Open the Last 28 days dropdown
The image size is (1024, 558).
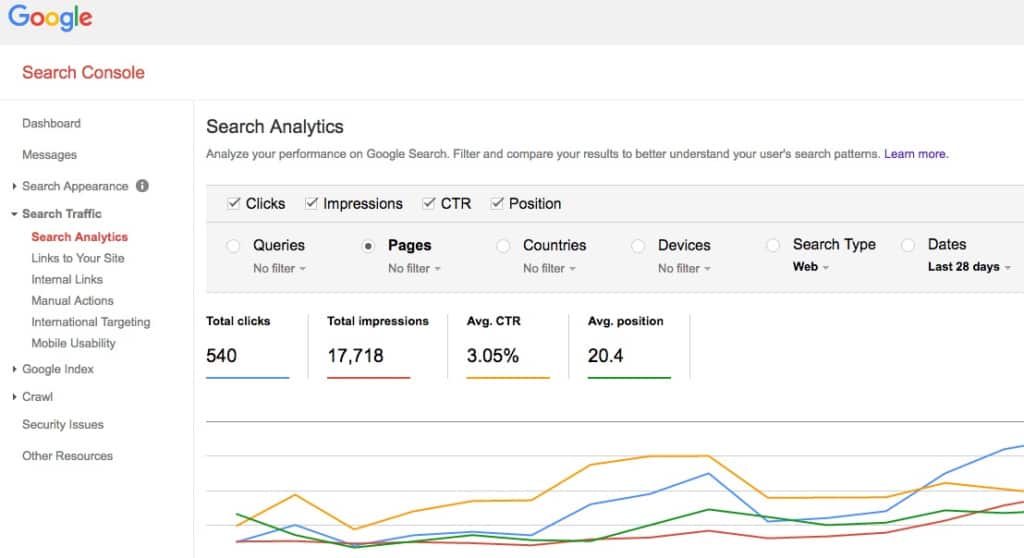pos(970,267)
